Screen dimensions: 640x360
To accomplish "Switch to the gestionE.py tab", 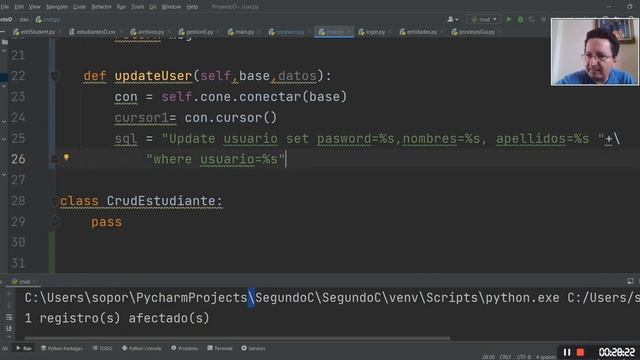I will 199,32.
